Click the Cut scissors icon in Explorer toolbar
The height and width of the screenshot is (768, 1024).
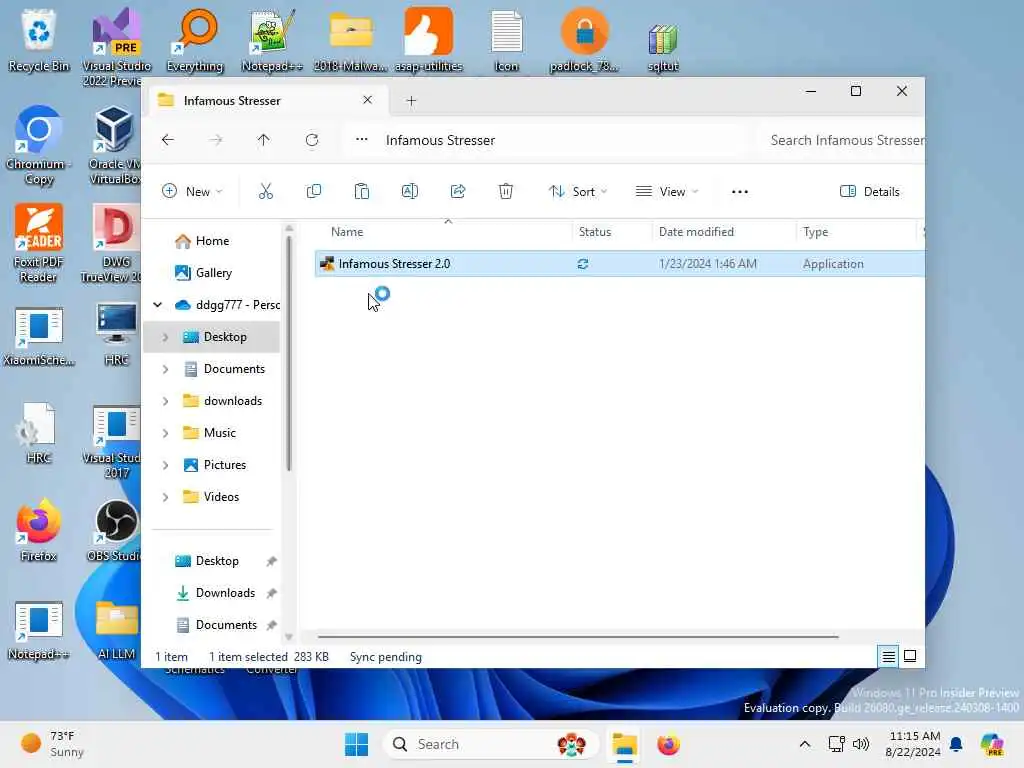coord(265,191)
